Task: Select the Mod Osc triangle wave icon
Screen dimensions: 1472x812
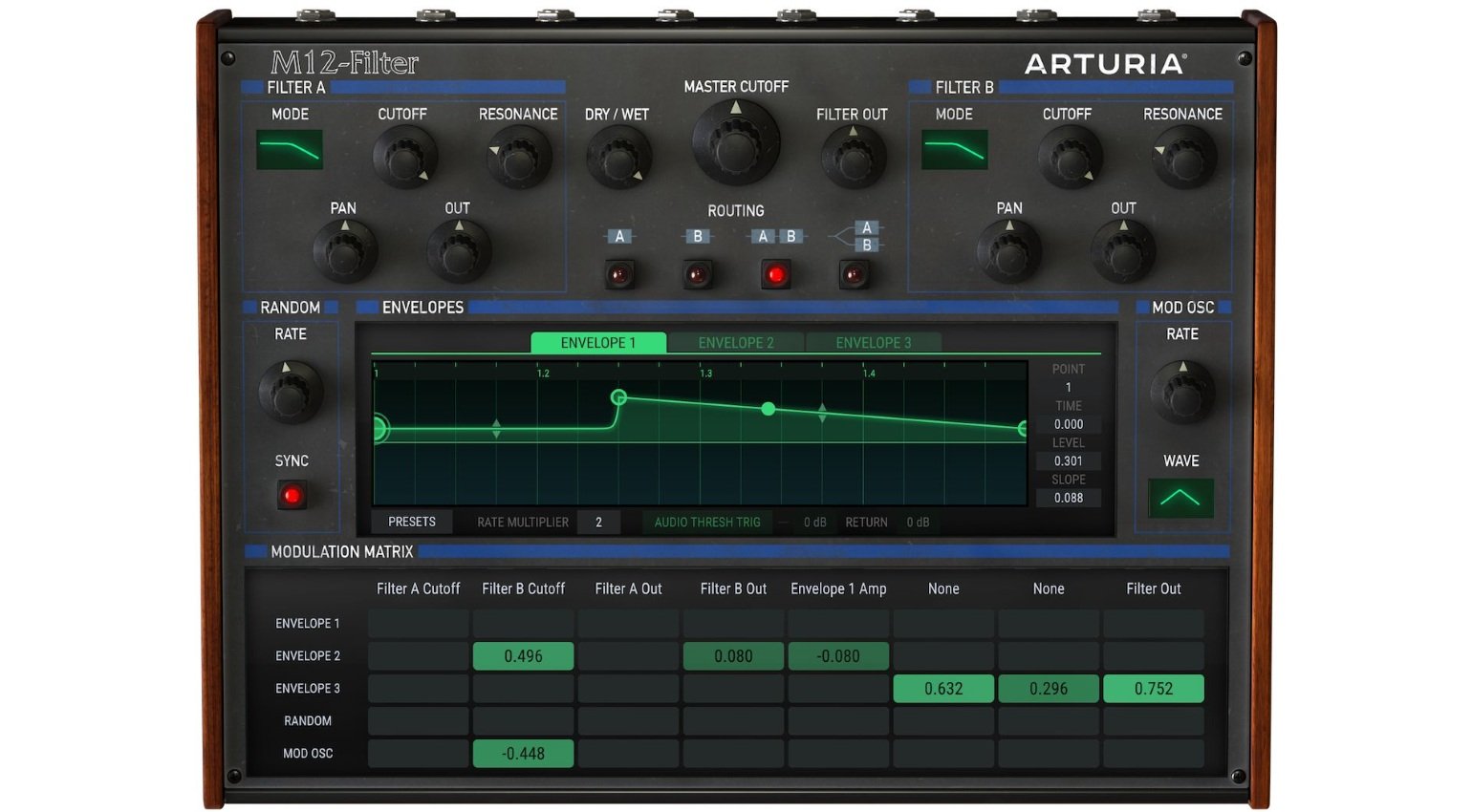Action: pyautogui.click(x=1180, y=498)
